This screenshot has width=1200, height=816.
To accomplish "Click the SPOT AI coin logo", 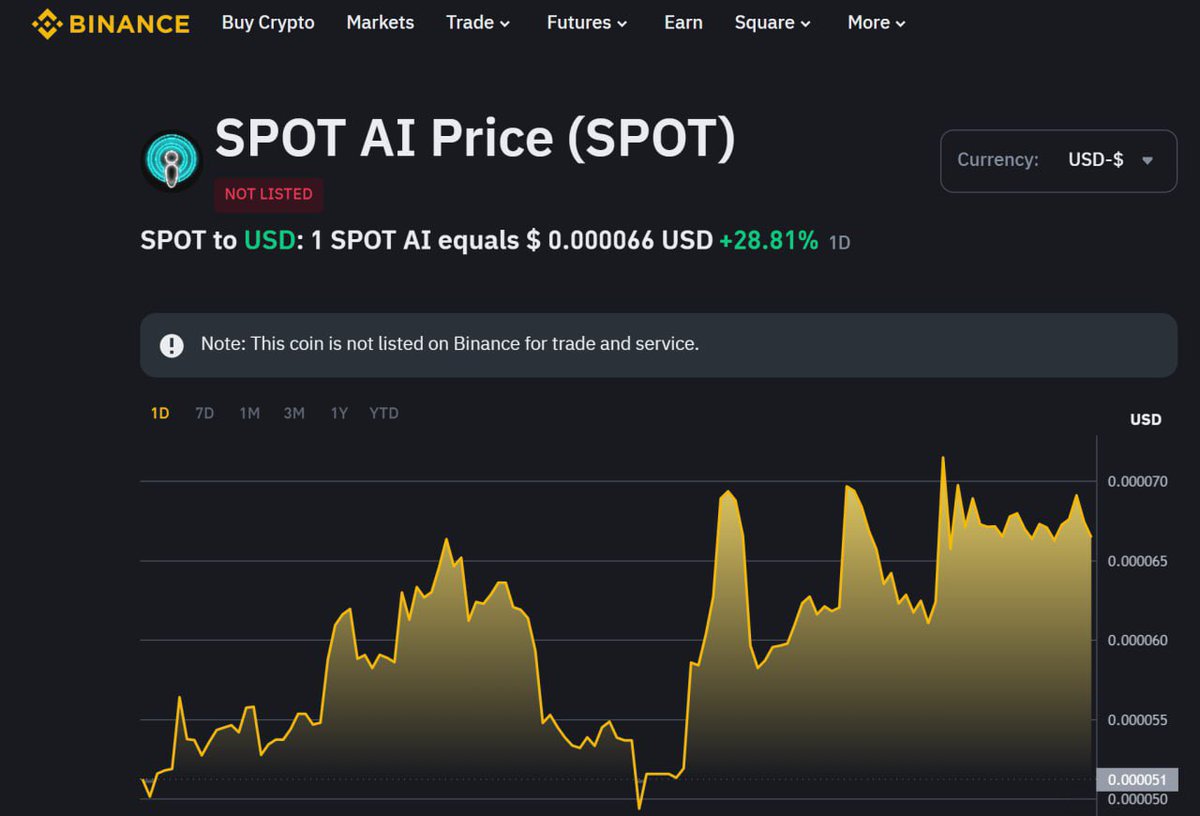I will pos(170,160).
